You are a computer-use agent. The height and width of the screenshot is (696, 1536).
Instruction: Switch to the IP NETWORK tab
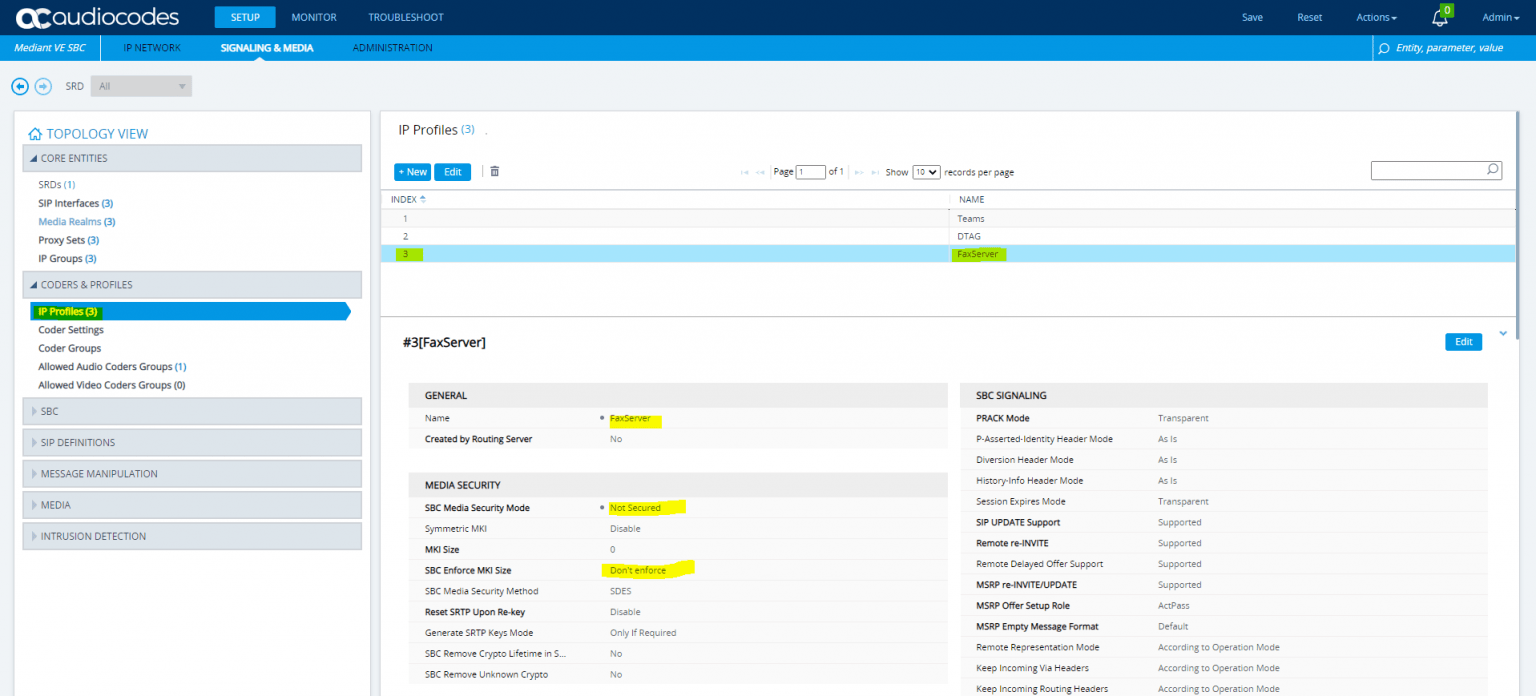pyautogui.click(x=152, y=47)
